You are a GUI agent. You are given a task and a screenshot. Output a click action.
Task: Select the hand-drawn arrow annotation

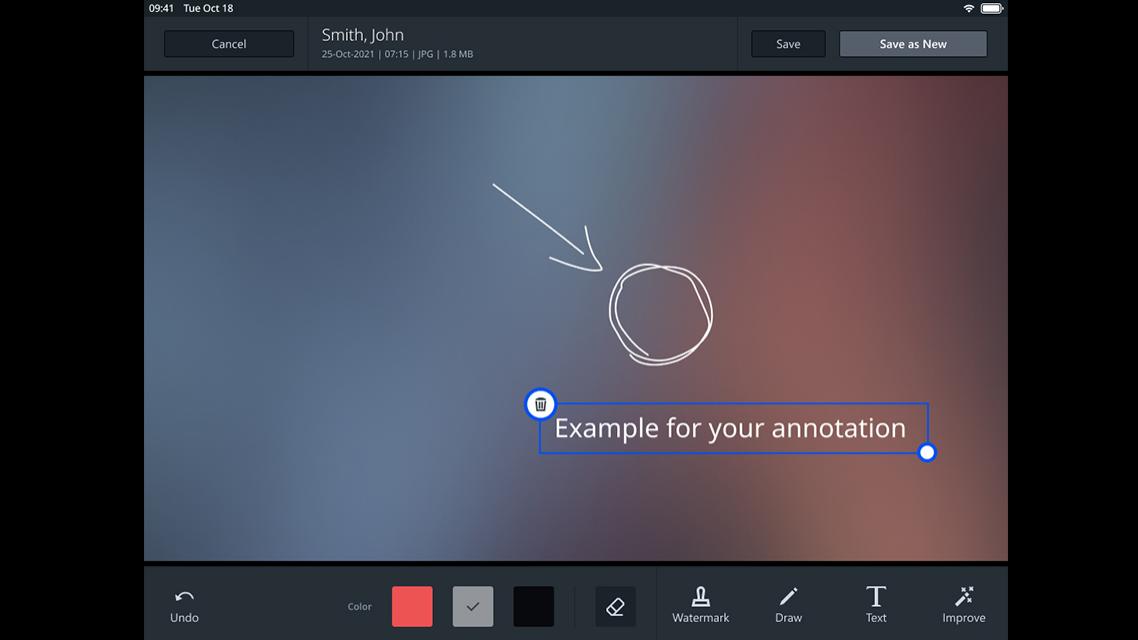click(548, 228)
